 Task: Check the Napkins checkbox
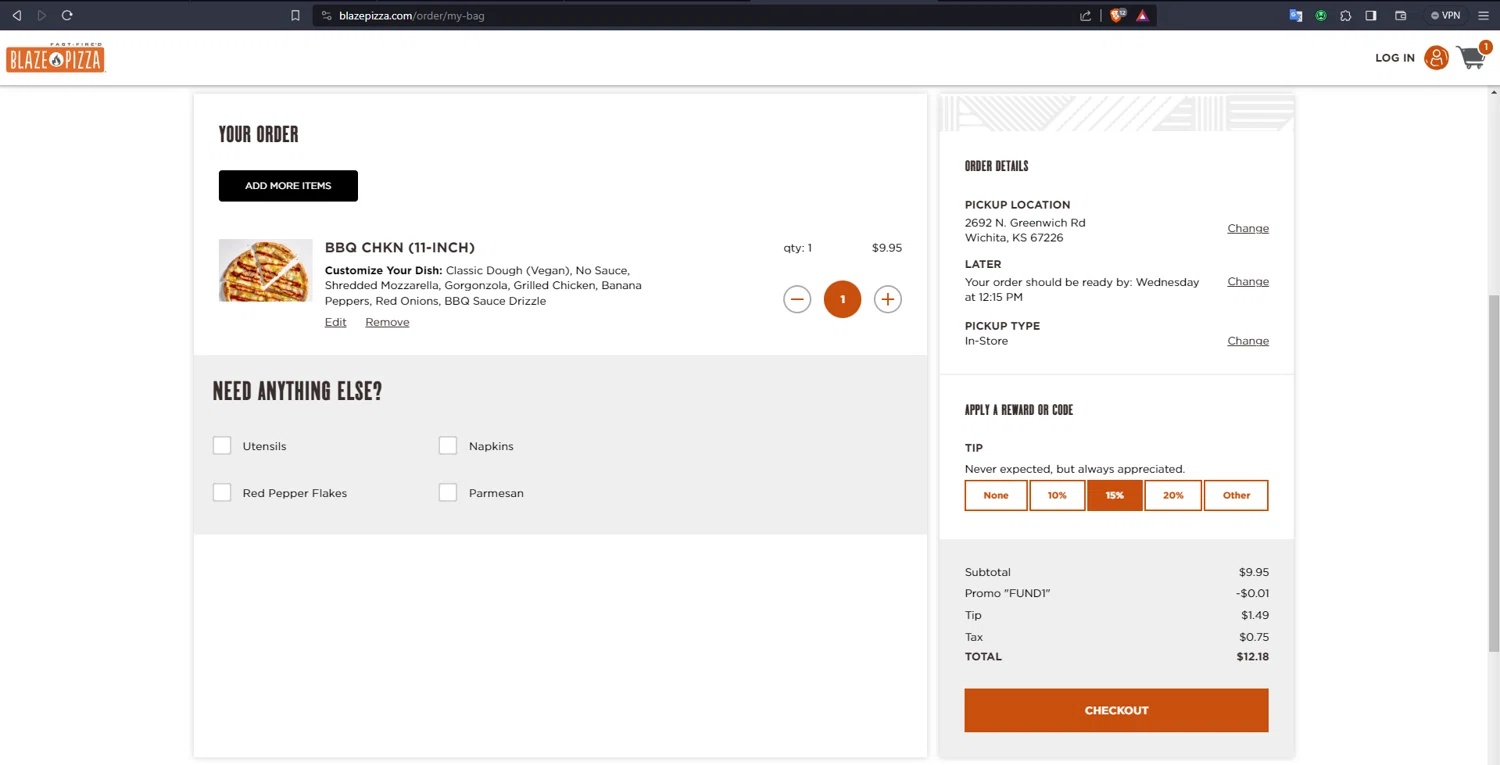(x=448, y=446)
